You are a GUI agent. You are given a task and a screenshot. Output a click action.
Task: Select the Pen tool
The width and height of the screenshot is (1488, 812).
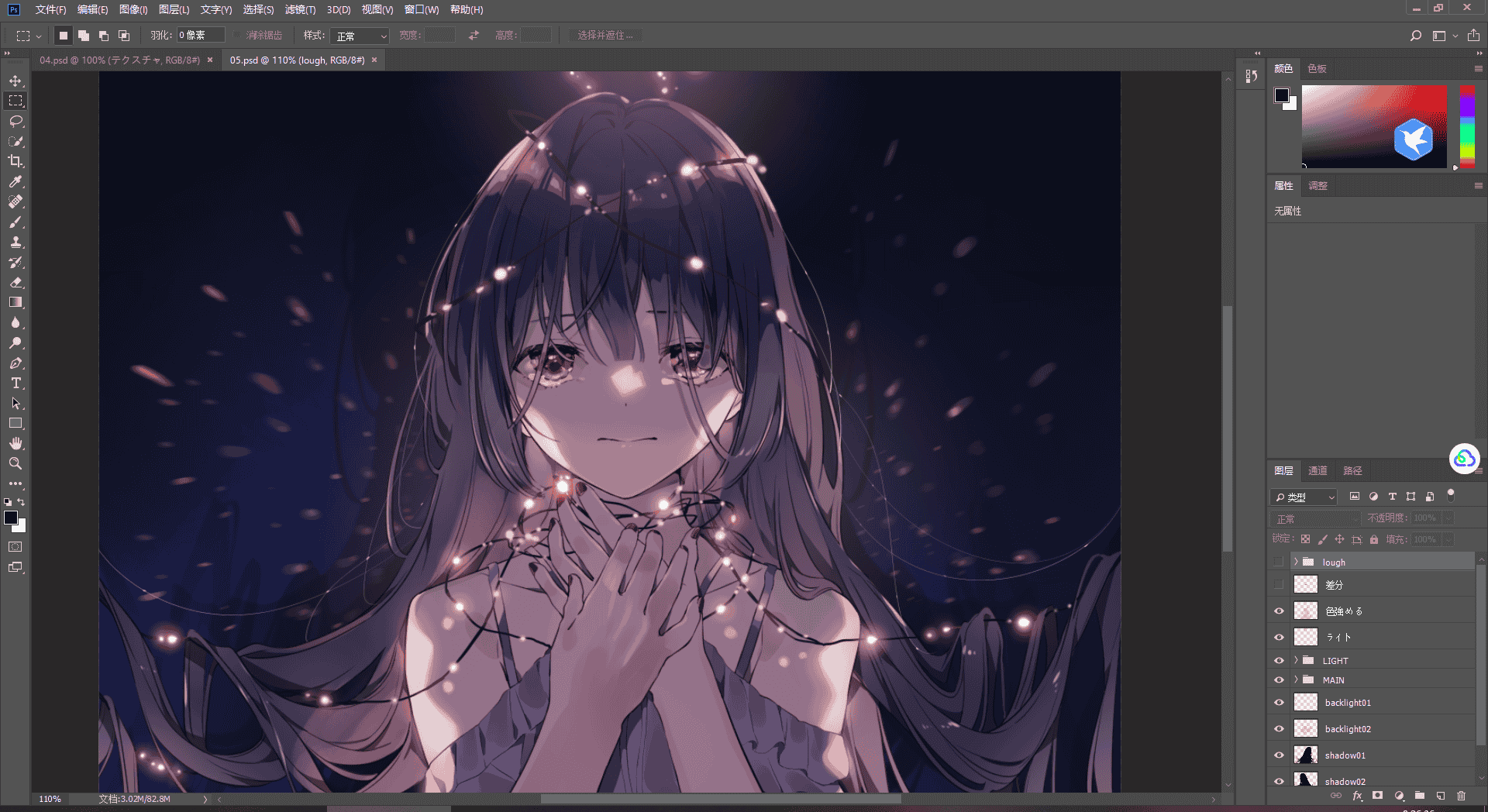pyautogui.click(x=15, y=363)
